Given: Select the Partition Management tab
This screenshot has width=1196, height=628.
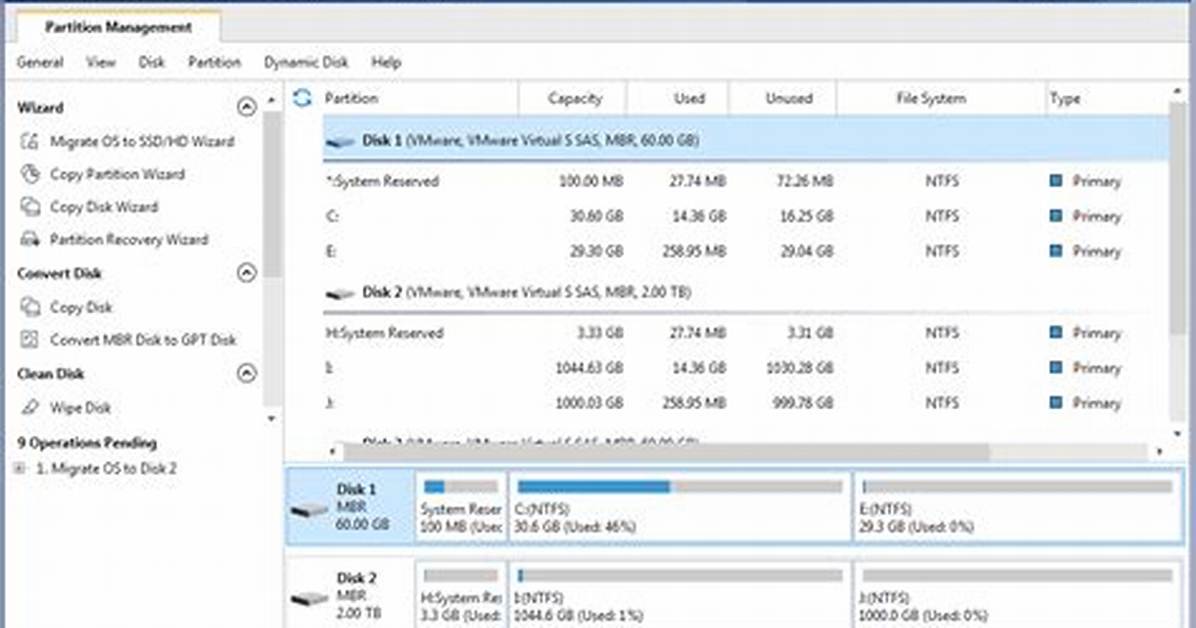Looking at the screenshot, I should pos(118,27).
